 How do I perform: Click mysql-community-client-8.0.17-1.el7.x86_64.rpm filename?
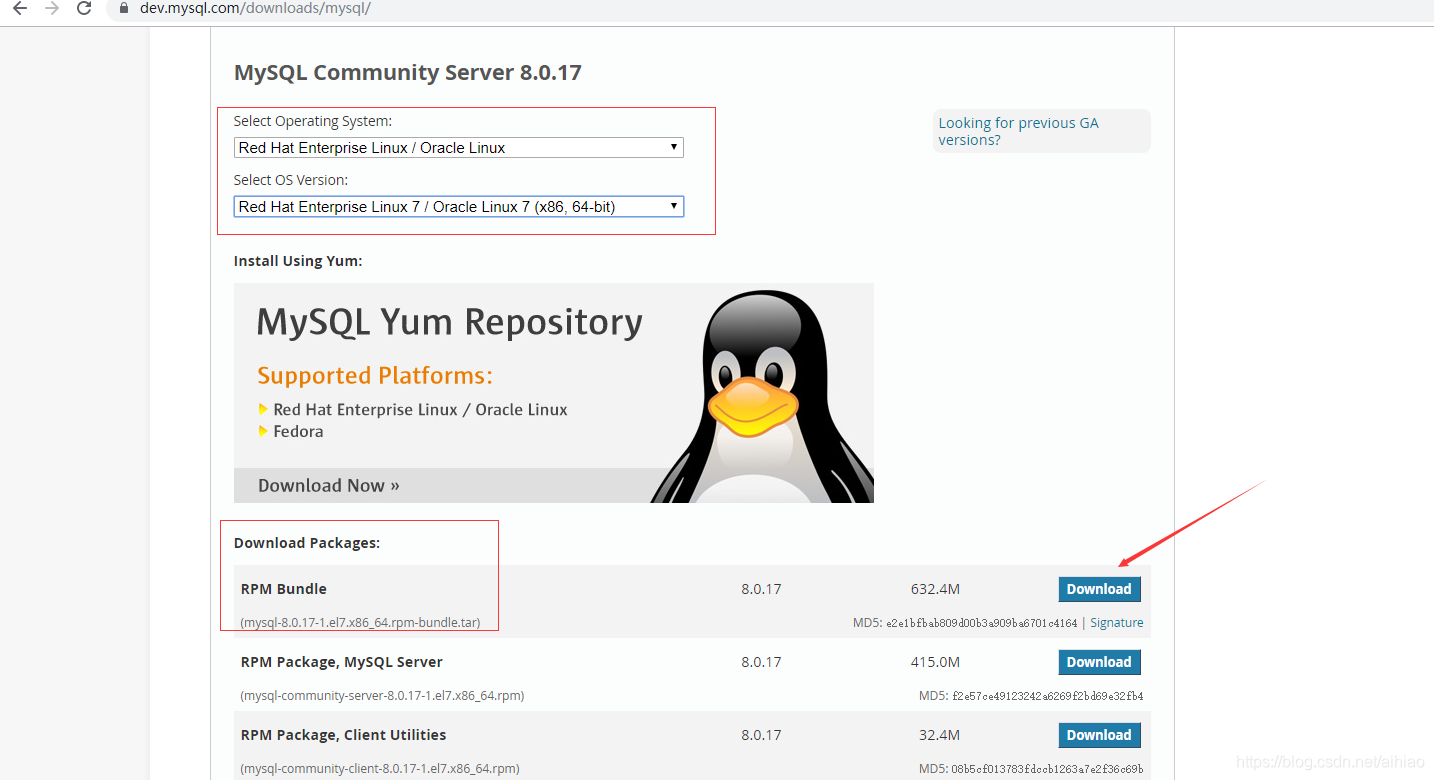[x=380, y=769]
